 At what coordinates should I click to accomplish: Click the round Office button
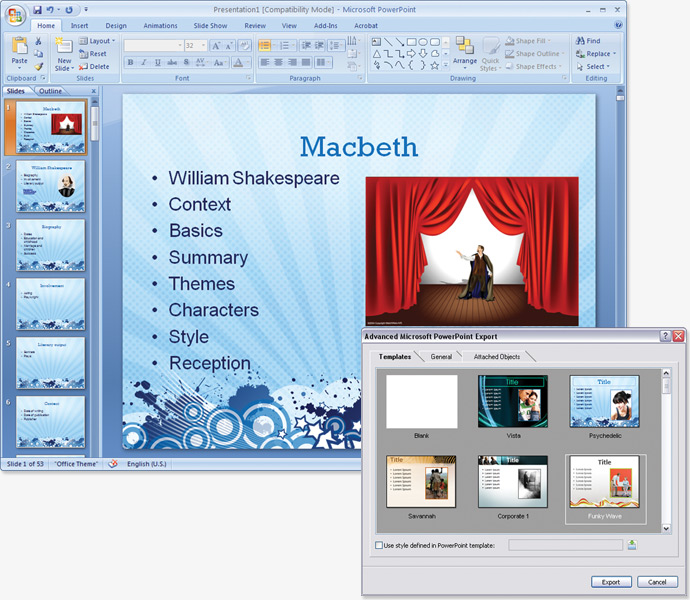click(x=15, y=15)
